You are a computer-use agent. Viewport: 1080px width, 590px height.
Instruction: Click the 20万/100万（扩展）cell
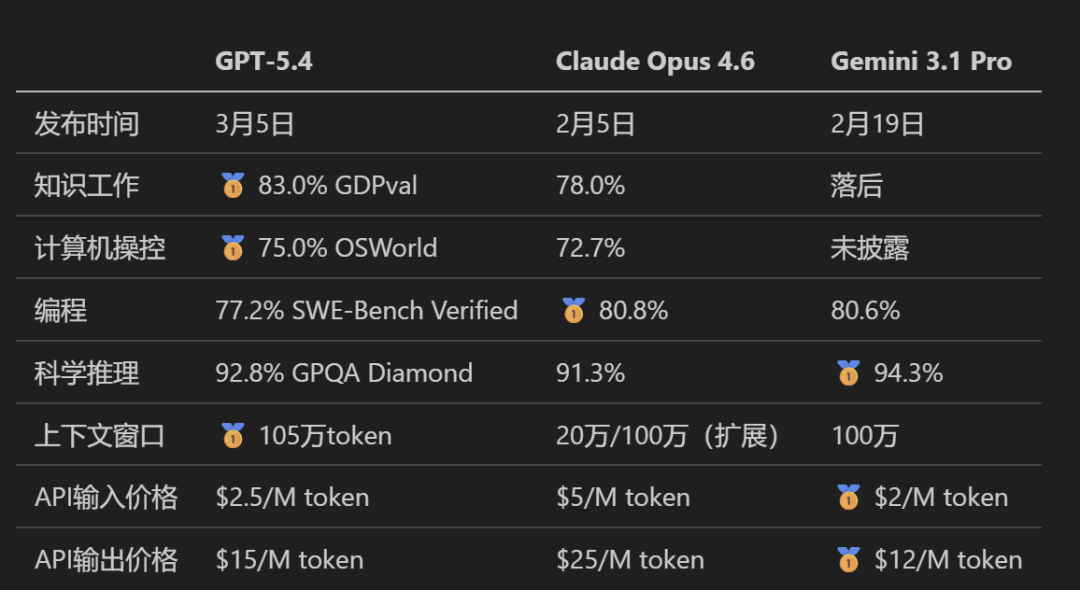[x=667, y=435]
